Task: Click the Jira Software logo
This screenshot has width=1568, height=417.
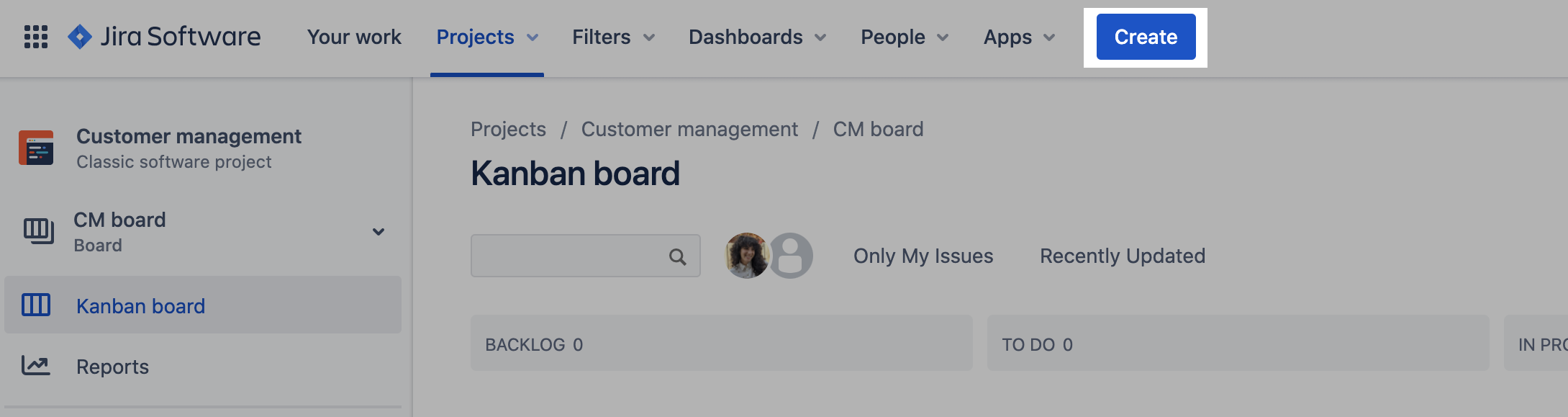Action: [164, 37]
